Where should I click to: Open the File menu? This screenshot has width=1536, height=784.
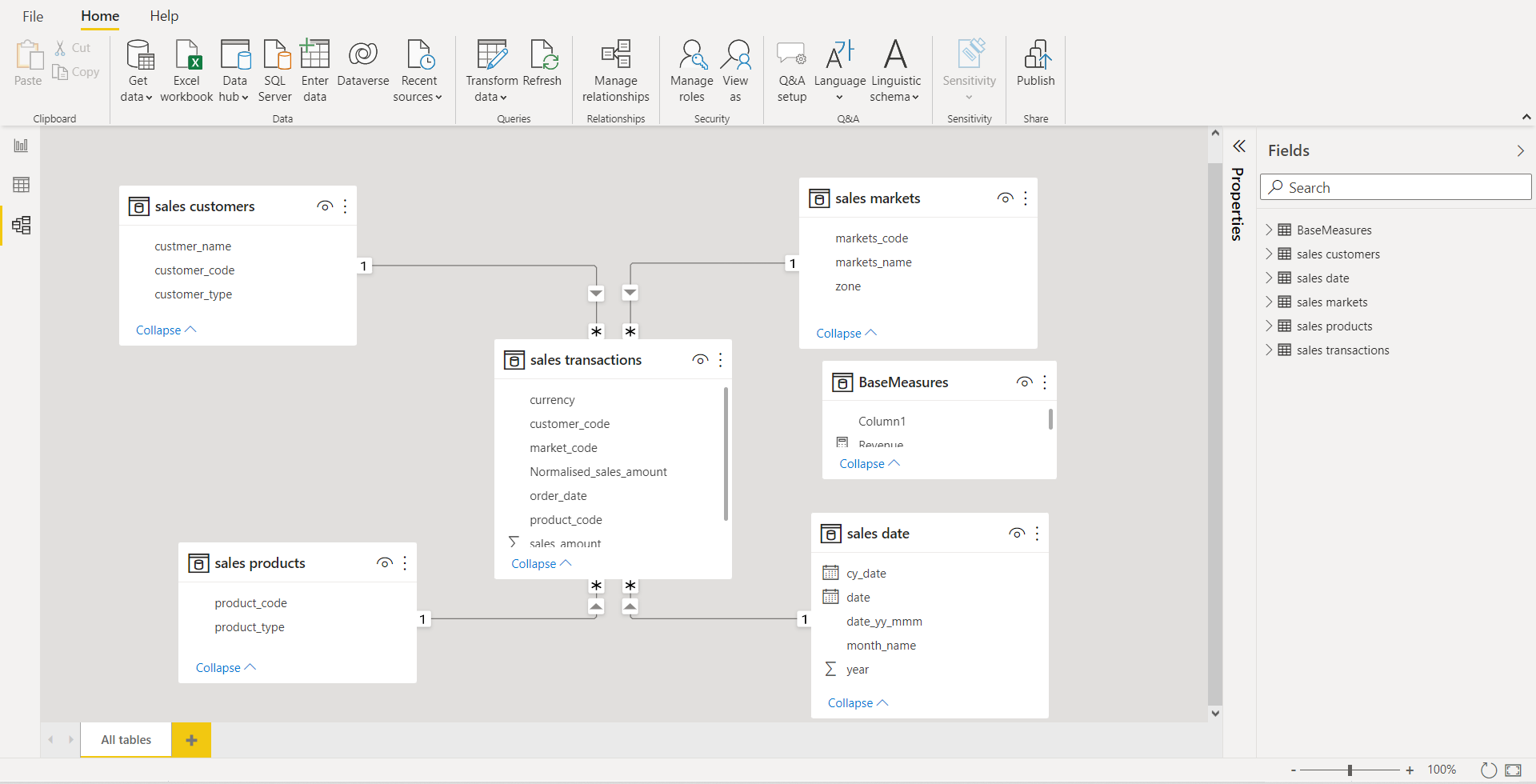pyautogui.click(x=33, y=16)
